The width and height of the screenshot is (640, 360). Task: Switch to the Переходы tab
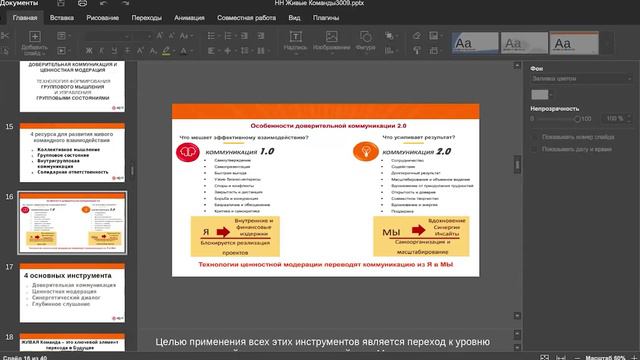pyautogui.click(x=147, y=18)
